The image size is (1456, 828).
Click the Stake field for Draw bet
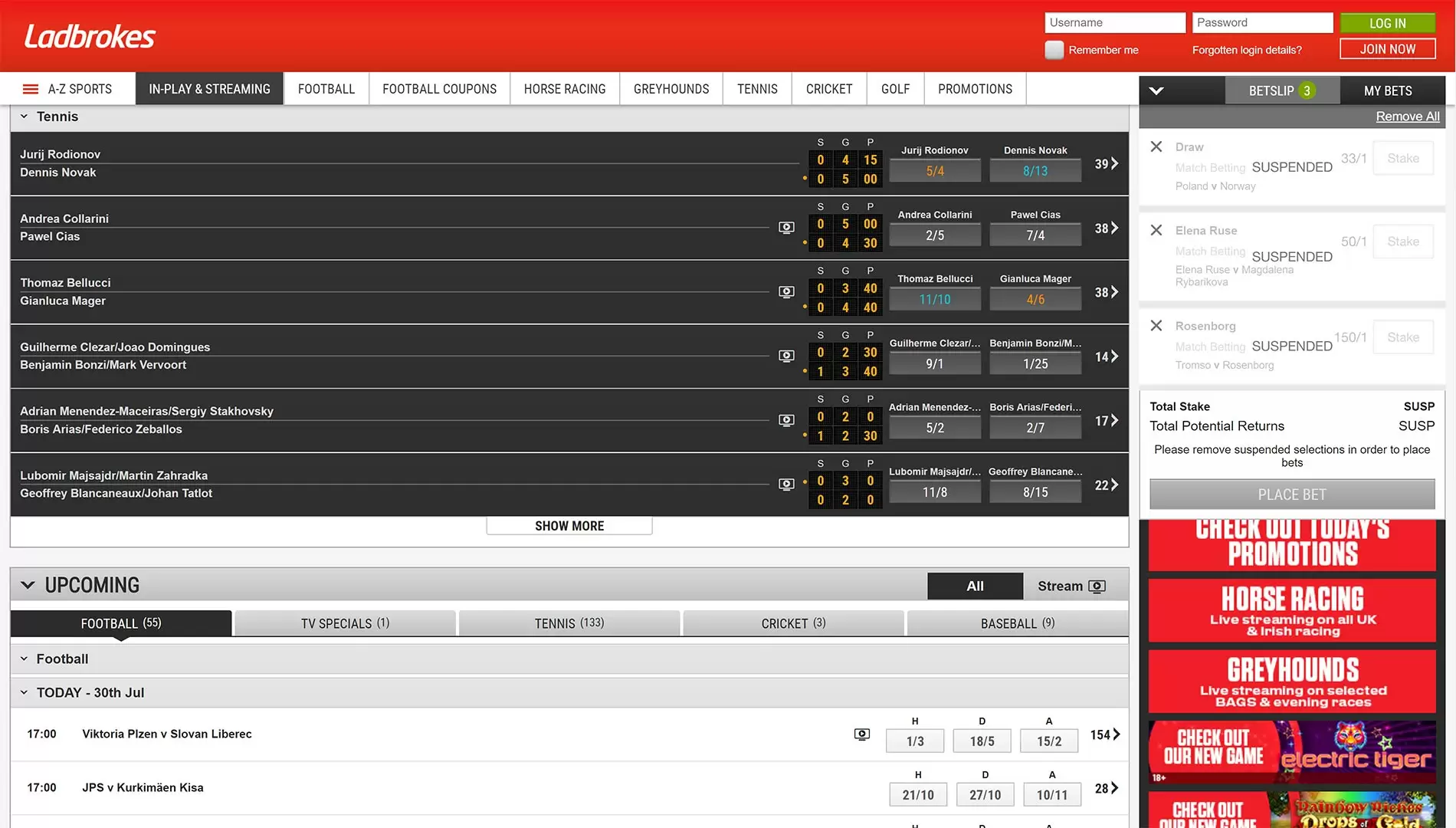coord(1403,159)
